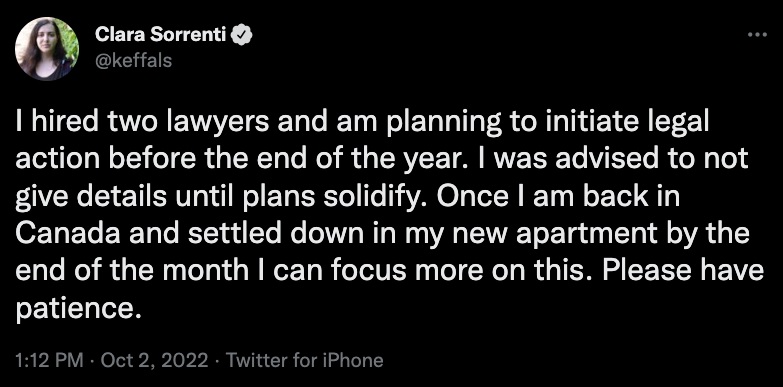
Task: Open the 1:12 PM timestamp
Action: click(48, 360)
